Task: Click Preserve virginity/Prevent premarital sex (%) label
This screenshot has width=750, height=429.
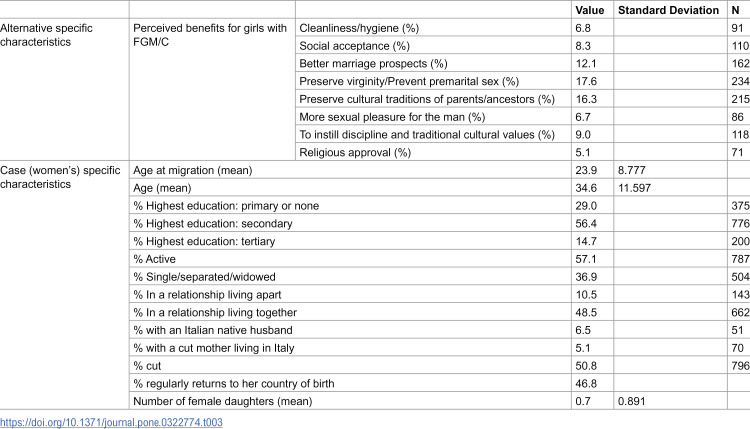Action: click(x=409, y=81)
